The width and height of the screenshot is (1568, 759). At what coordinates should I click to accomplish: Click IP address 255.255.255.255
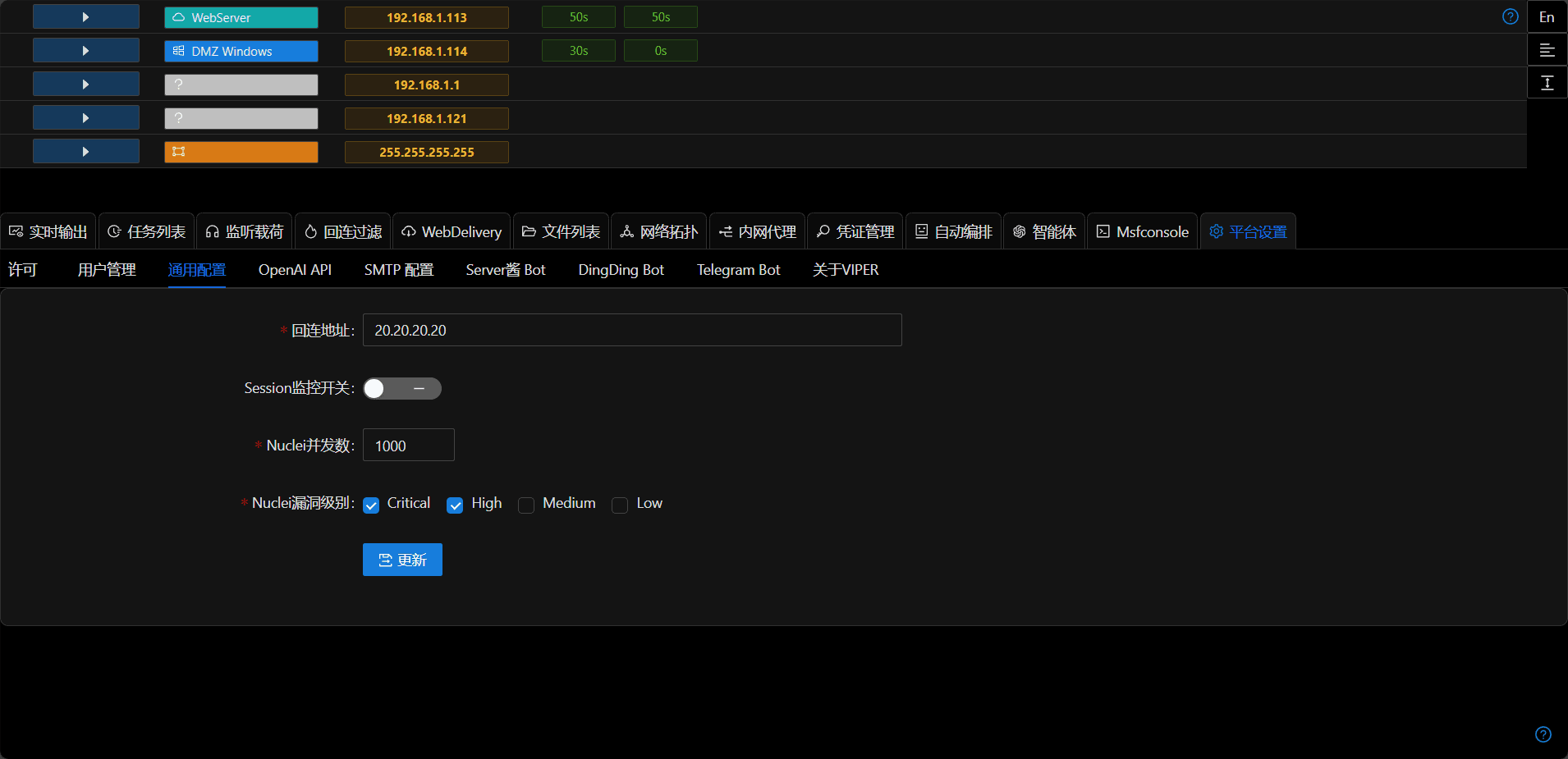click(427, 152)
